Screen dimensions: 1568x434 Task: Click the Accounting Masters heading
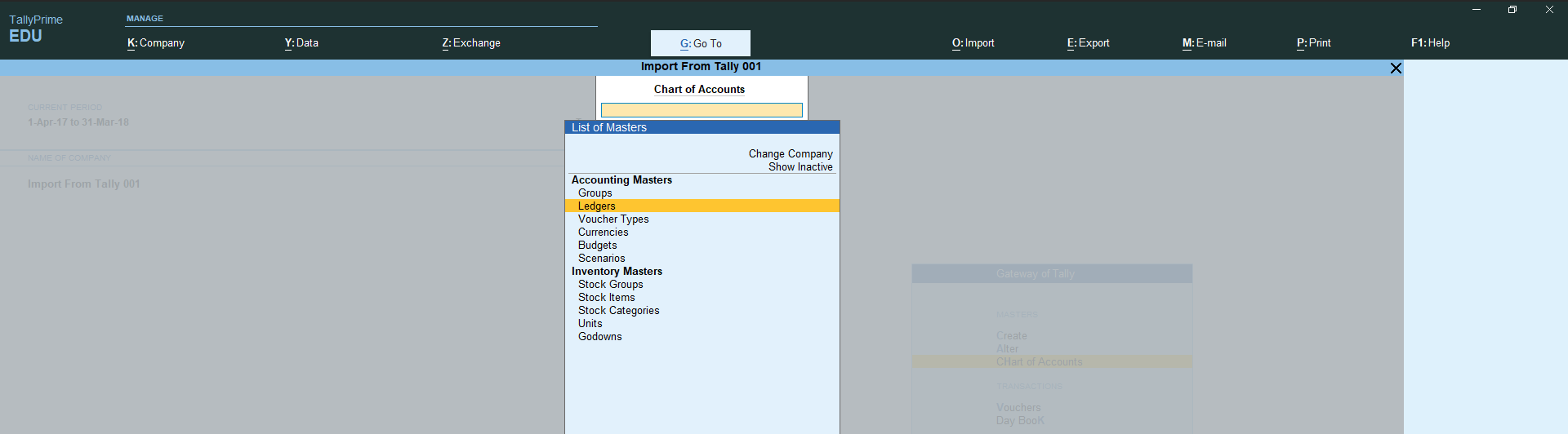tap(621, 180)
